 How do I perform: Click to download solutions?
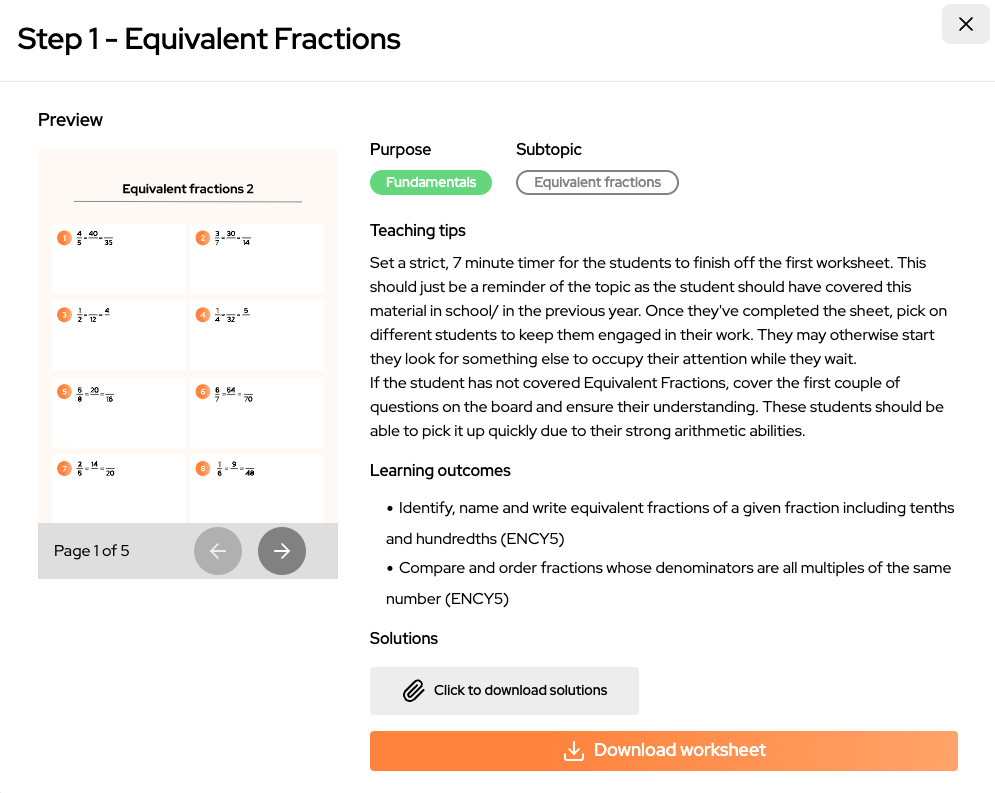(504, 690)
